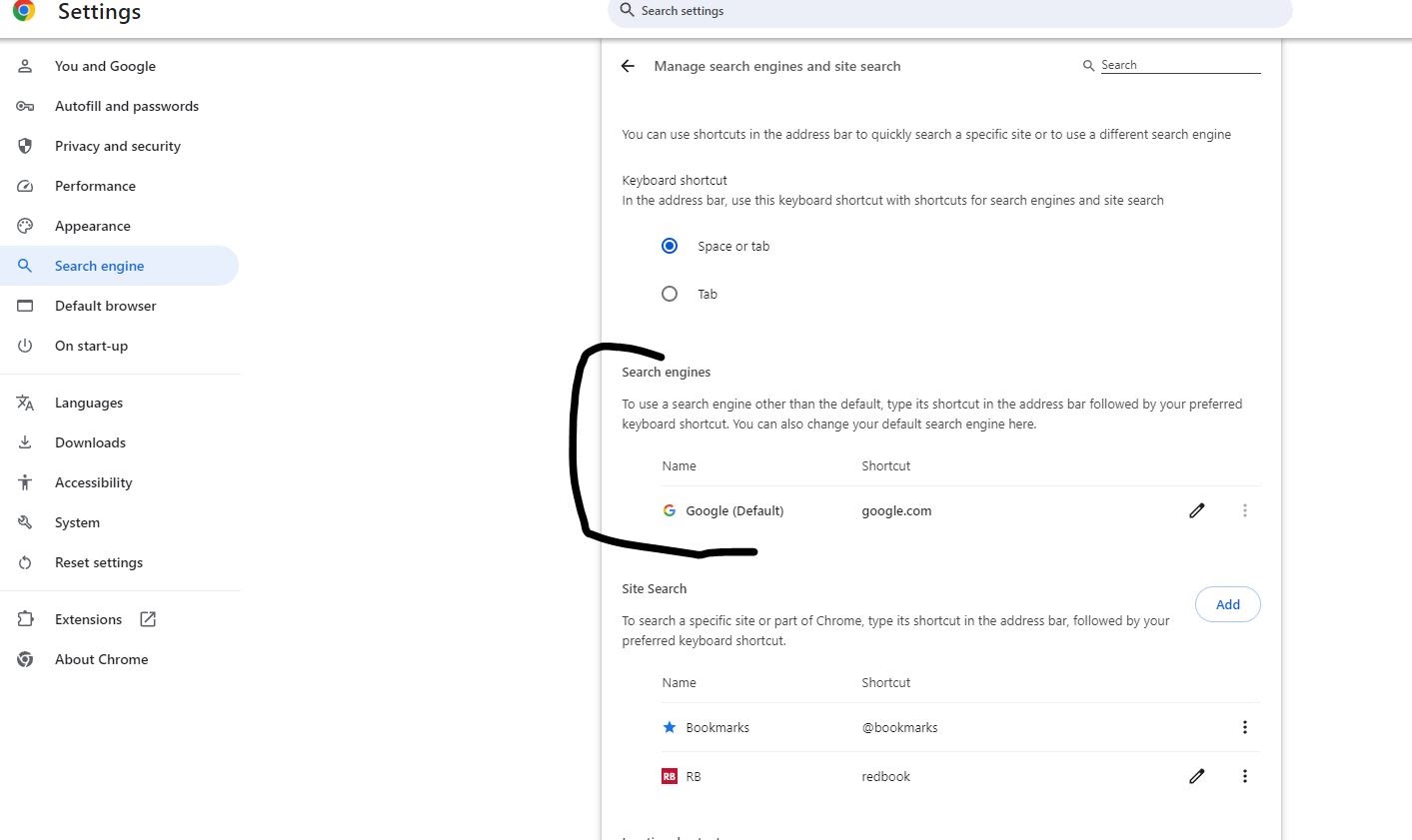Click the magnifier icon in Search settings bar
1412x840 pixels.
(x=627, y=10)
